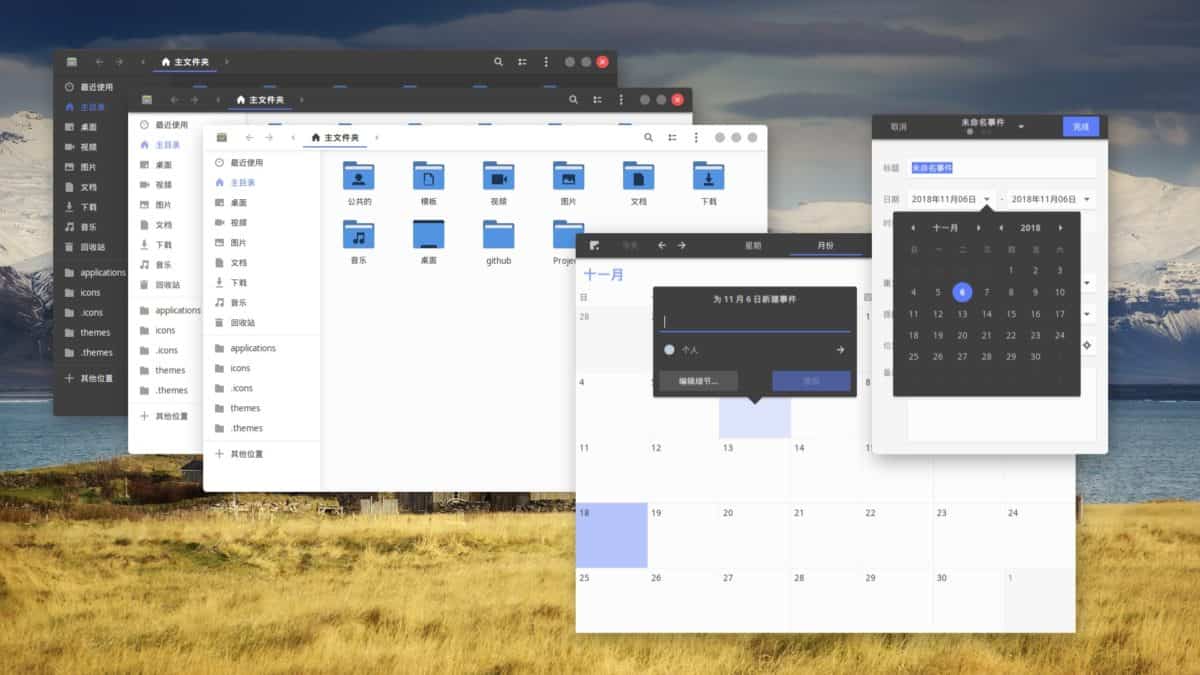
Task: Click the blue 完成 (Done) button
Action: [1080, 126]
